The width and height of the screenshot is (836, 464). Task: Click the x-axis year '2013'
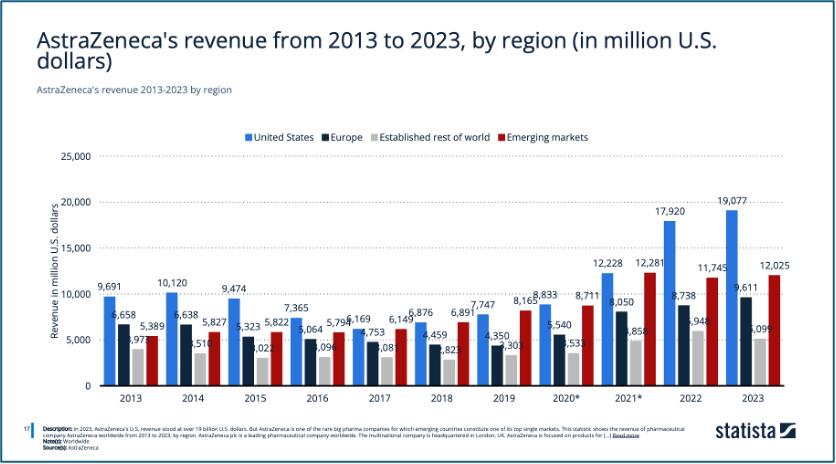[x=131, y=398]
